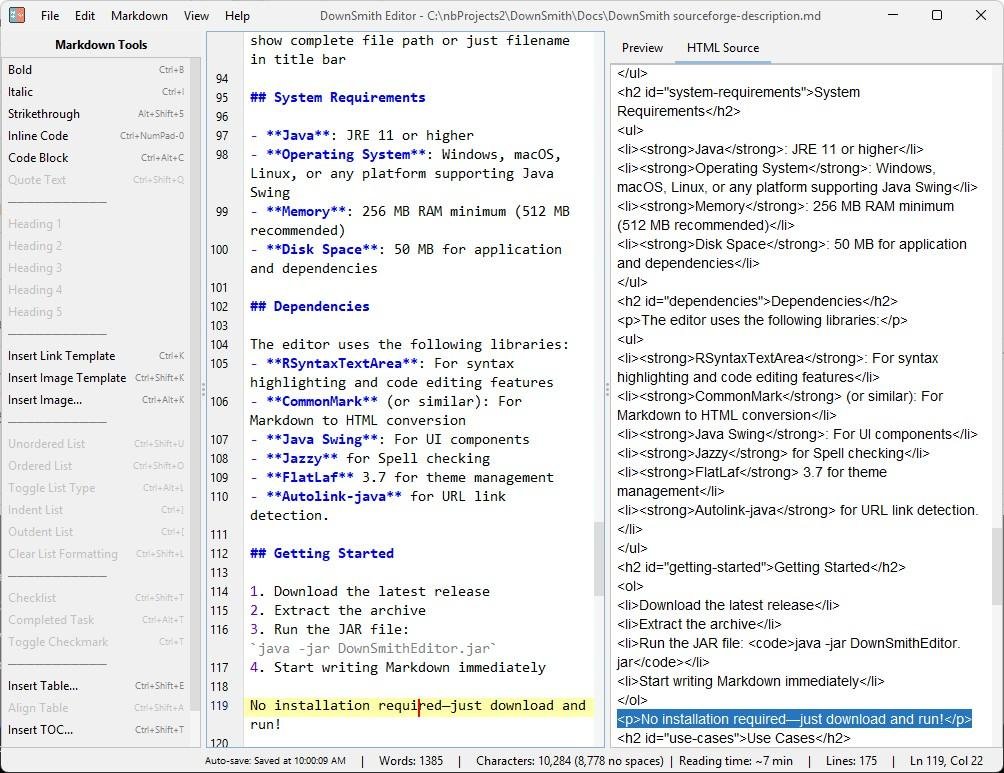Click the Checklist tool
The image size is (1004, 773).
96,598
